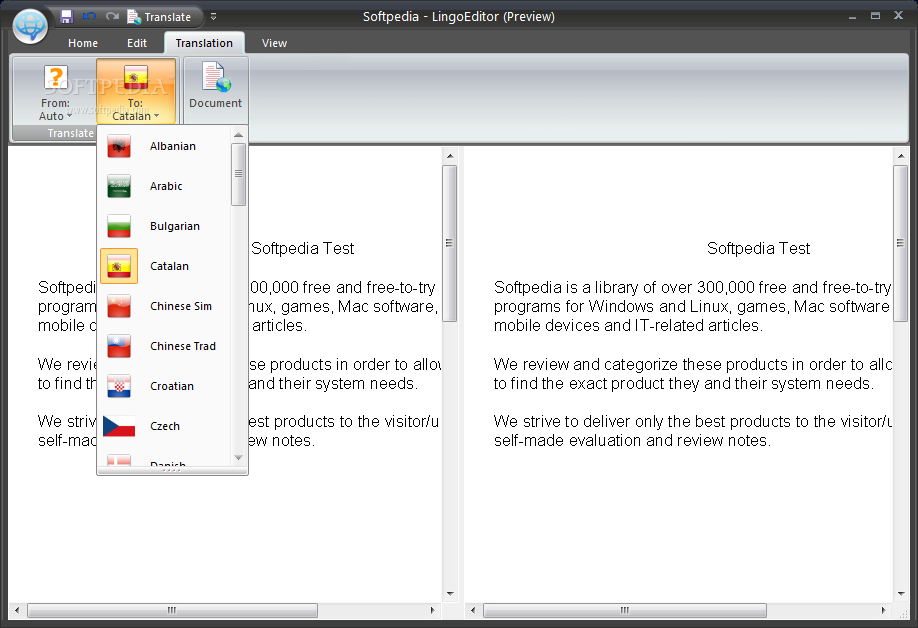Click the Save floppy disk icon
Viewport: 918px width, 628px height.
click(66, 16)
